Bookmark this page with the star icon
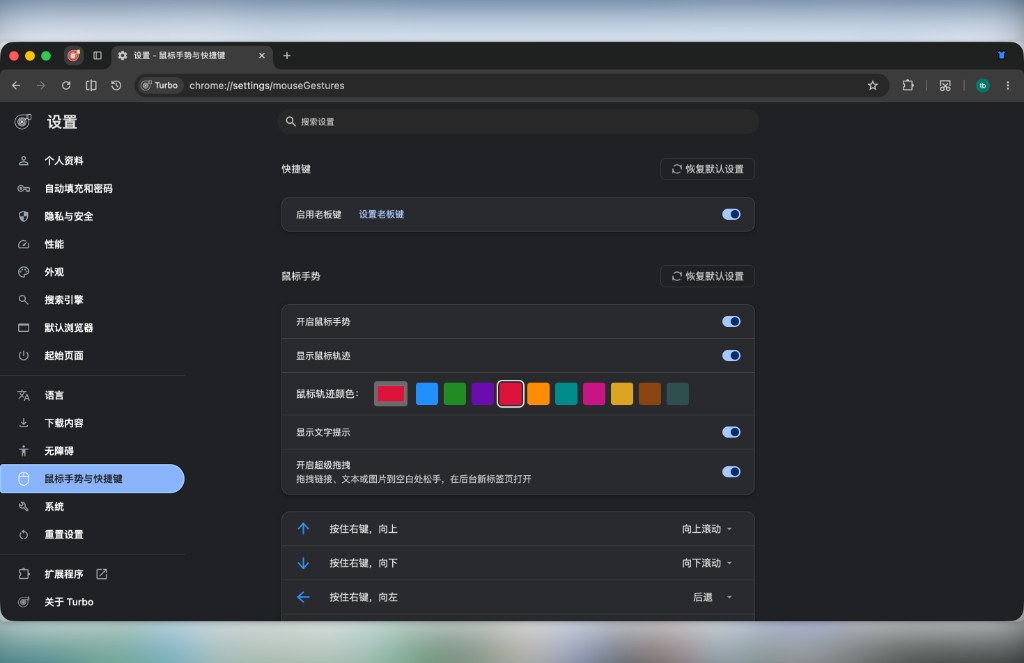Viewport: 1024px width, 663px height. (872, 86)
